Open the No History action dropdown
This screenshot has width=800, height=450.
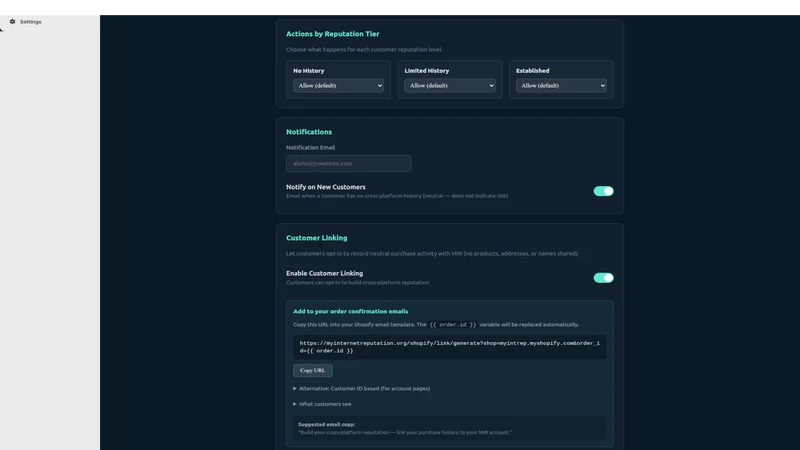coord(338,86)
